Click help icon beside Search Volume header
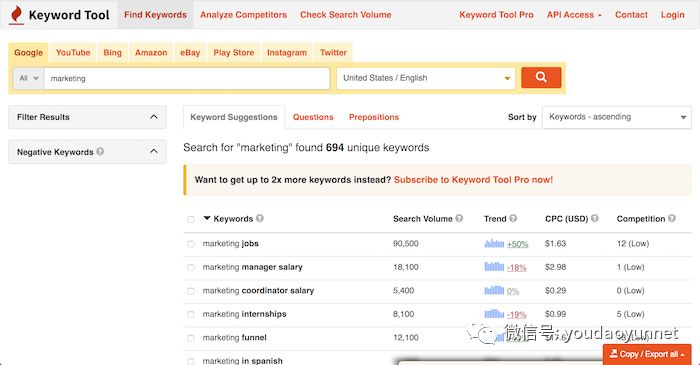Screen dimensions: 700x365 tap(459, 218)
